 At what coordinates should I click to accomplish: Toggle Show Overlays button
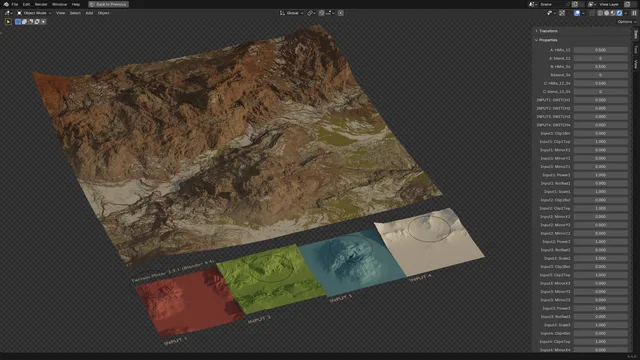(x=577, y=13)
